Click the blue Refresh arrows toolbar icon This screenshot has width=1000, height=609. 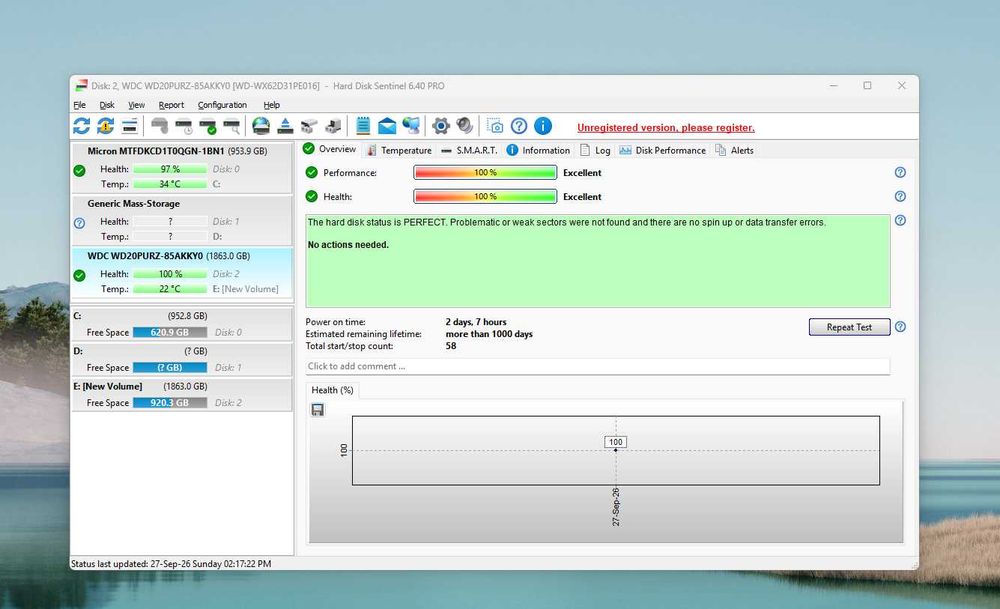tap(82, 126)
